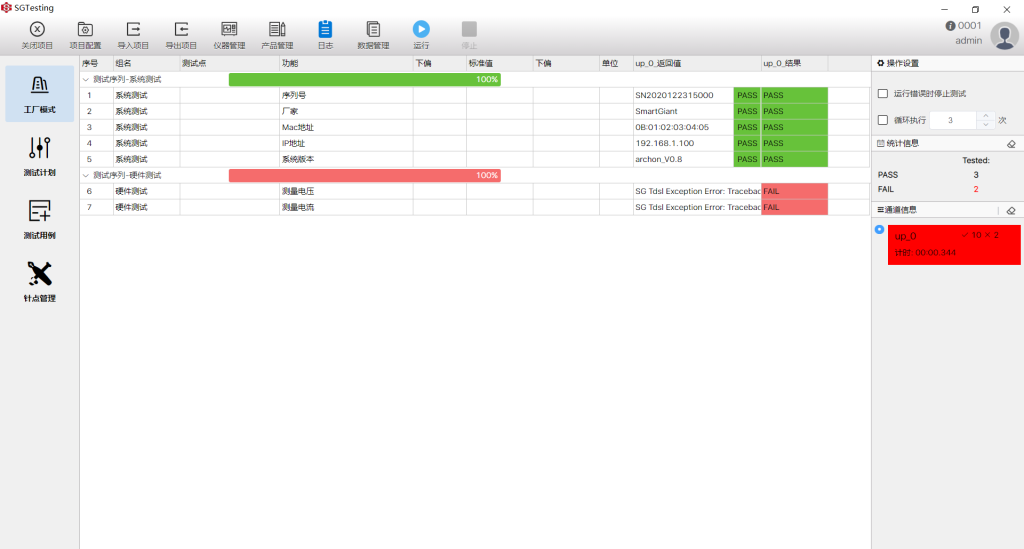This screenshot has width=1024, height=549.
Task: Click the exception error text in row 6
Action: (697, 191)
